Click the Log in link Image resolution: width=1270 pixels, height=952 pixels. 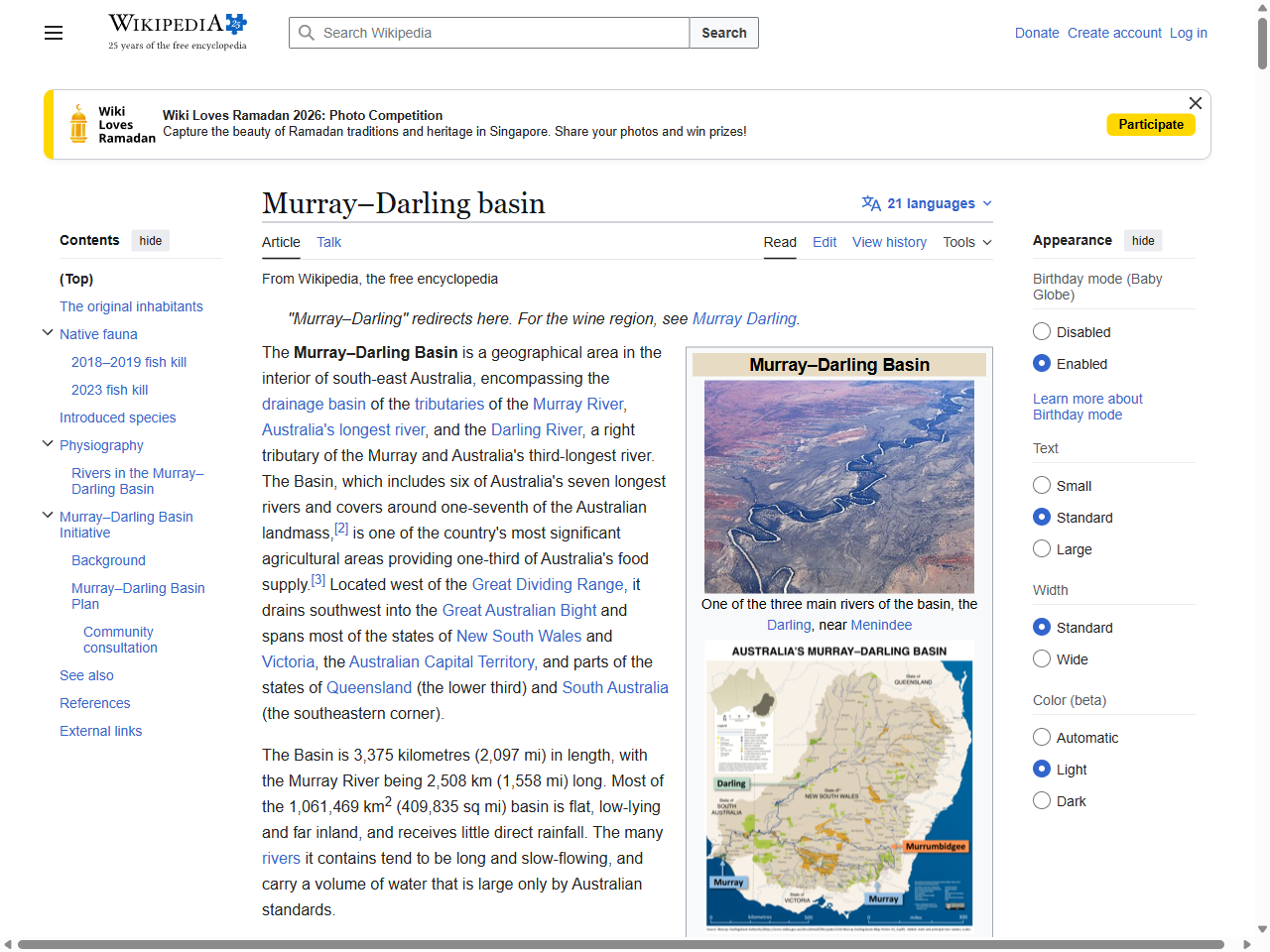point(1189,33)
